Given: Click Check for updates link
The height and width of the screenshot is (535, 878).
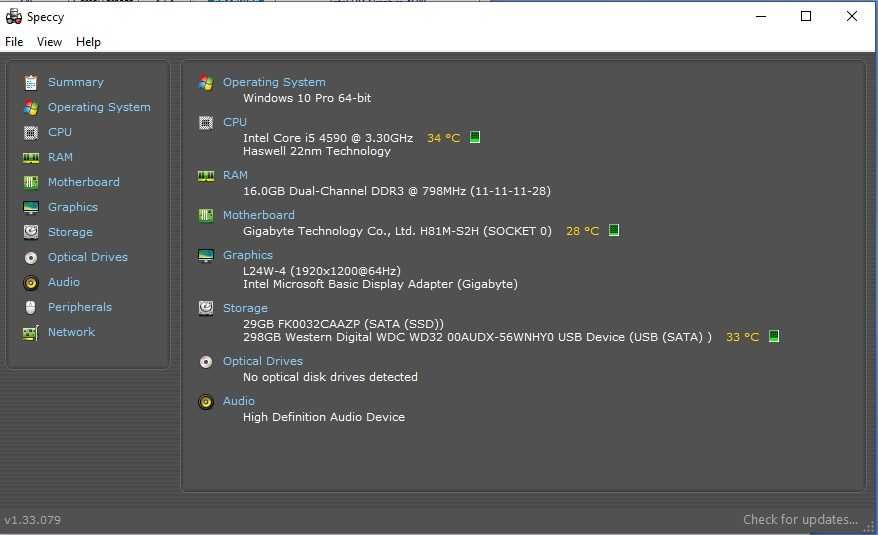Looking at the screenshot, I should click(x=801, y=520).
